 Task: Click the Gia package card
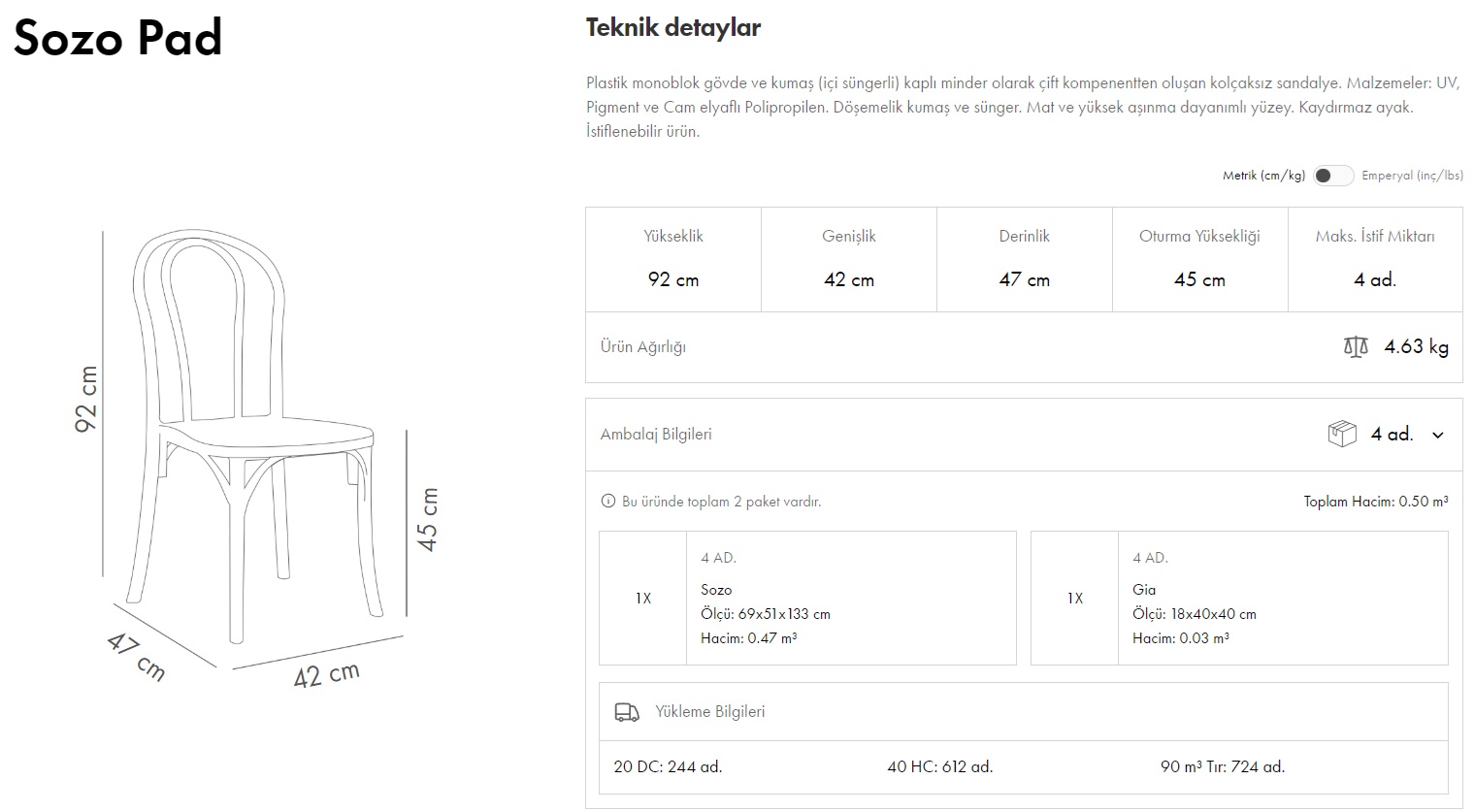tap(1238, 598)
